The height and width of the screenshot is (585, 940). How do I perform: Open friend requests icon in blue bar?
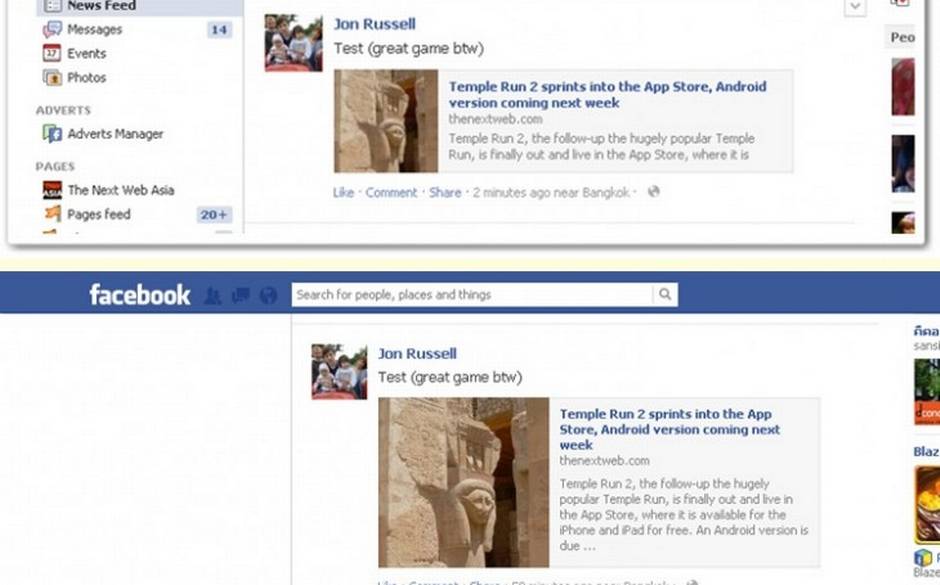tap(212, 295)
